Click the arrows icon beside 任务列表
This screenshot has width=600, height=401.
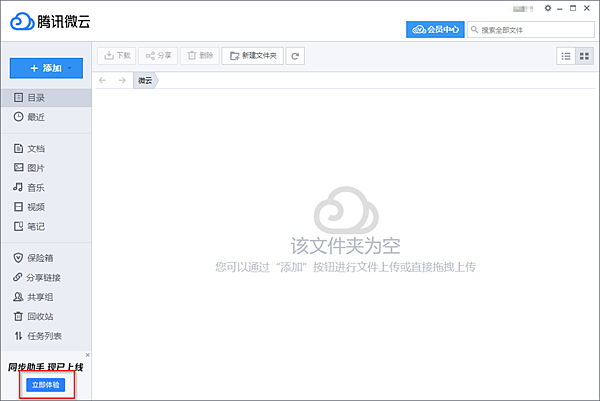(18, 336)
